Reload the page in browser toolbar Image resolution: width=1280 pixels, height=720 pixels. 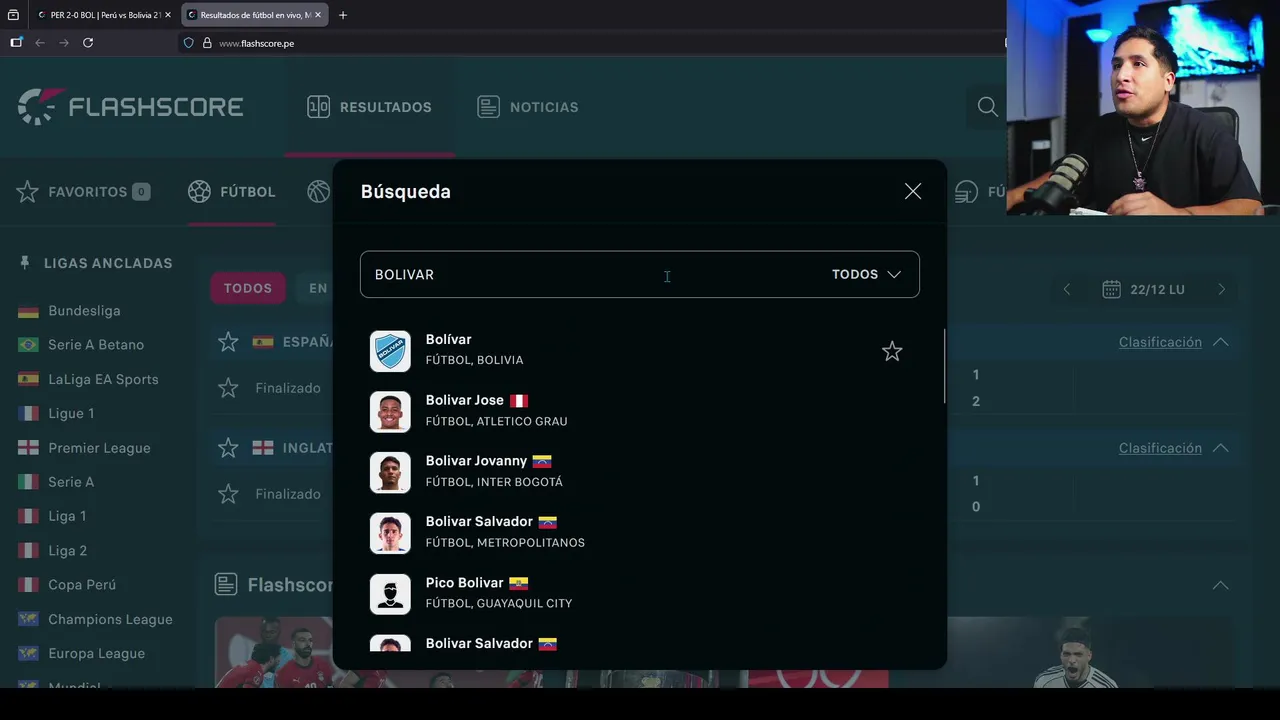[x=88, y=43]
